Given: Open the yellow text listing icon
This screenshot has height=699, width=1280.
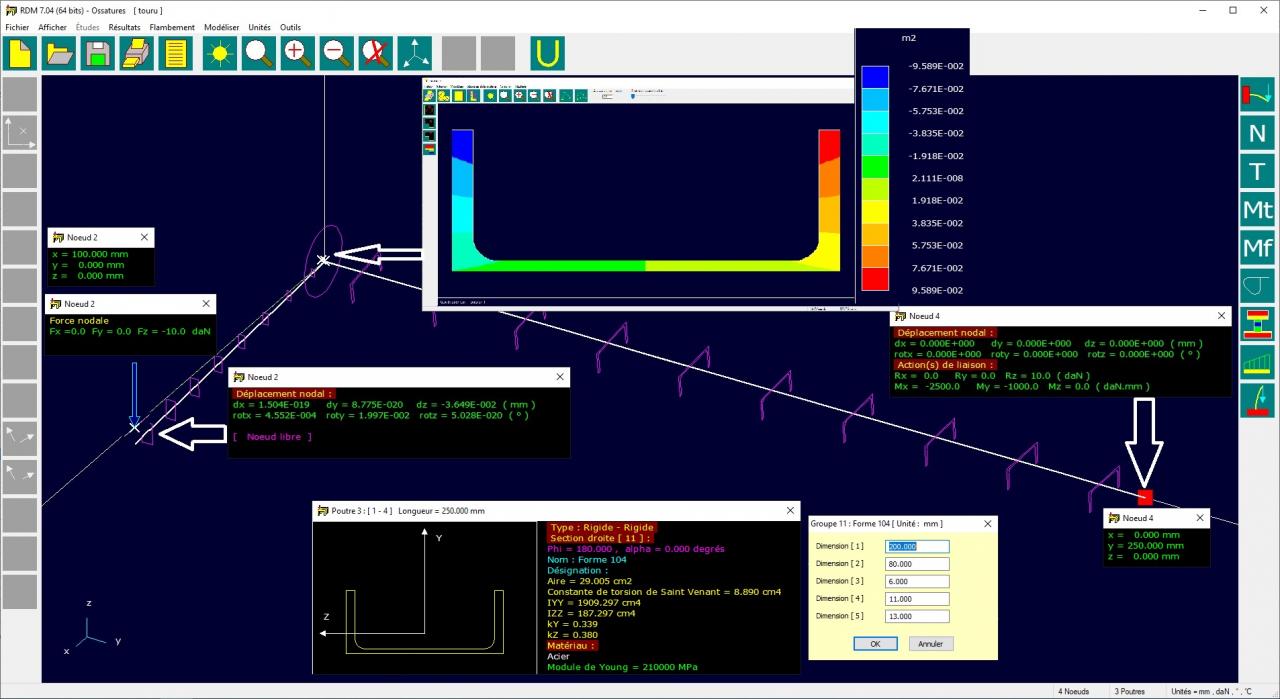Looking at the screenshot, I should (x=177, y=53).
